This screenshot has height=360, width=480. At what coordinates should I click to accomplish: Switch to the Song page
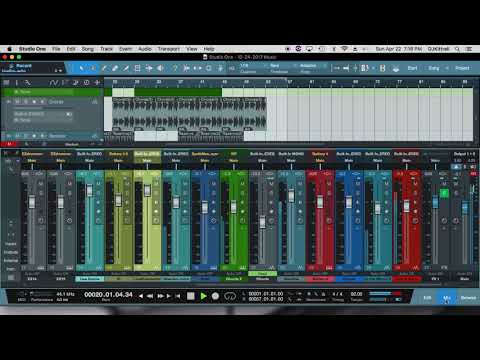(434, 68)
